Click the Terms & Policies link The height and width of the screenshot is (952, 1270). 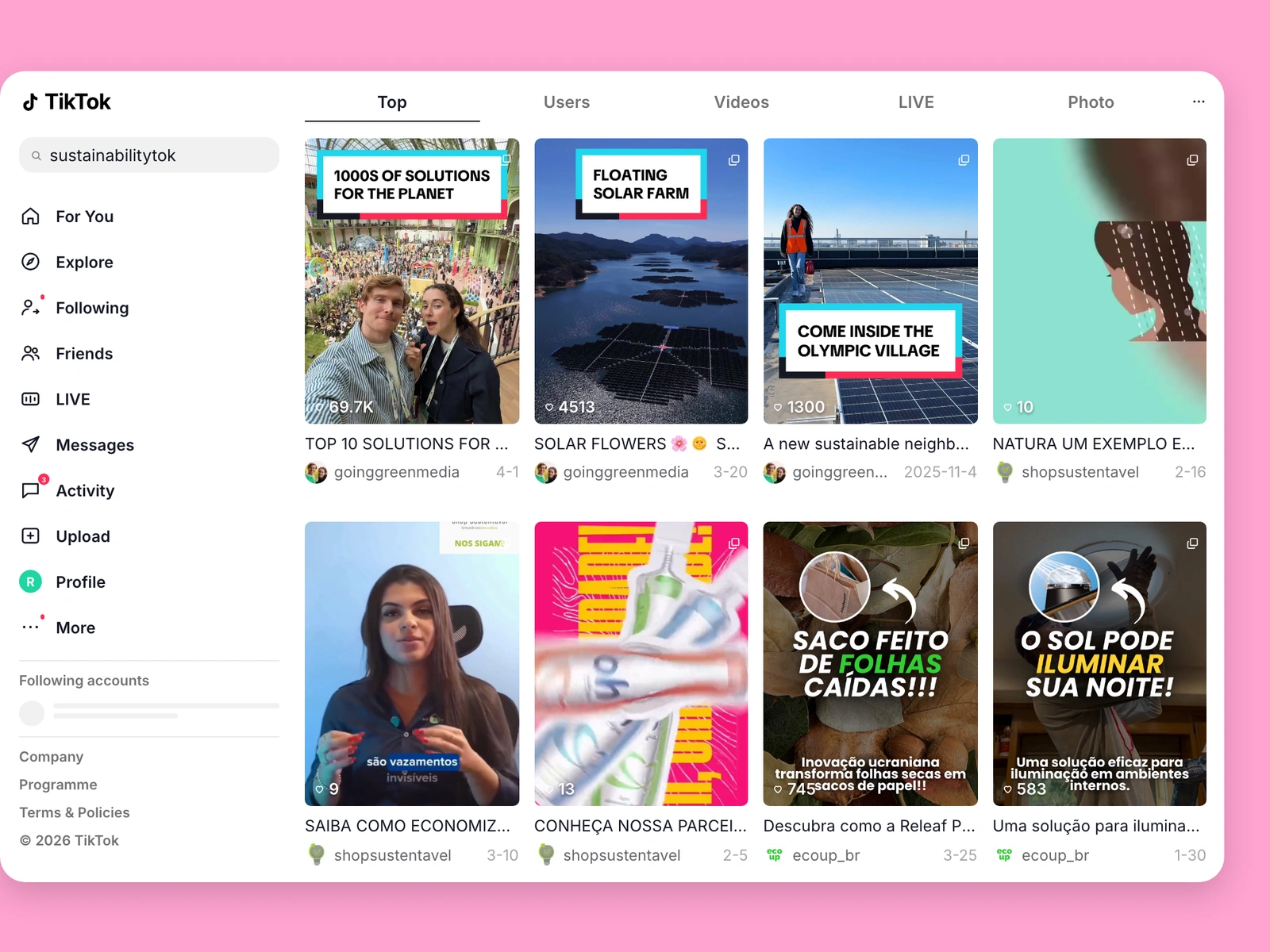click(75, 812)
